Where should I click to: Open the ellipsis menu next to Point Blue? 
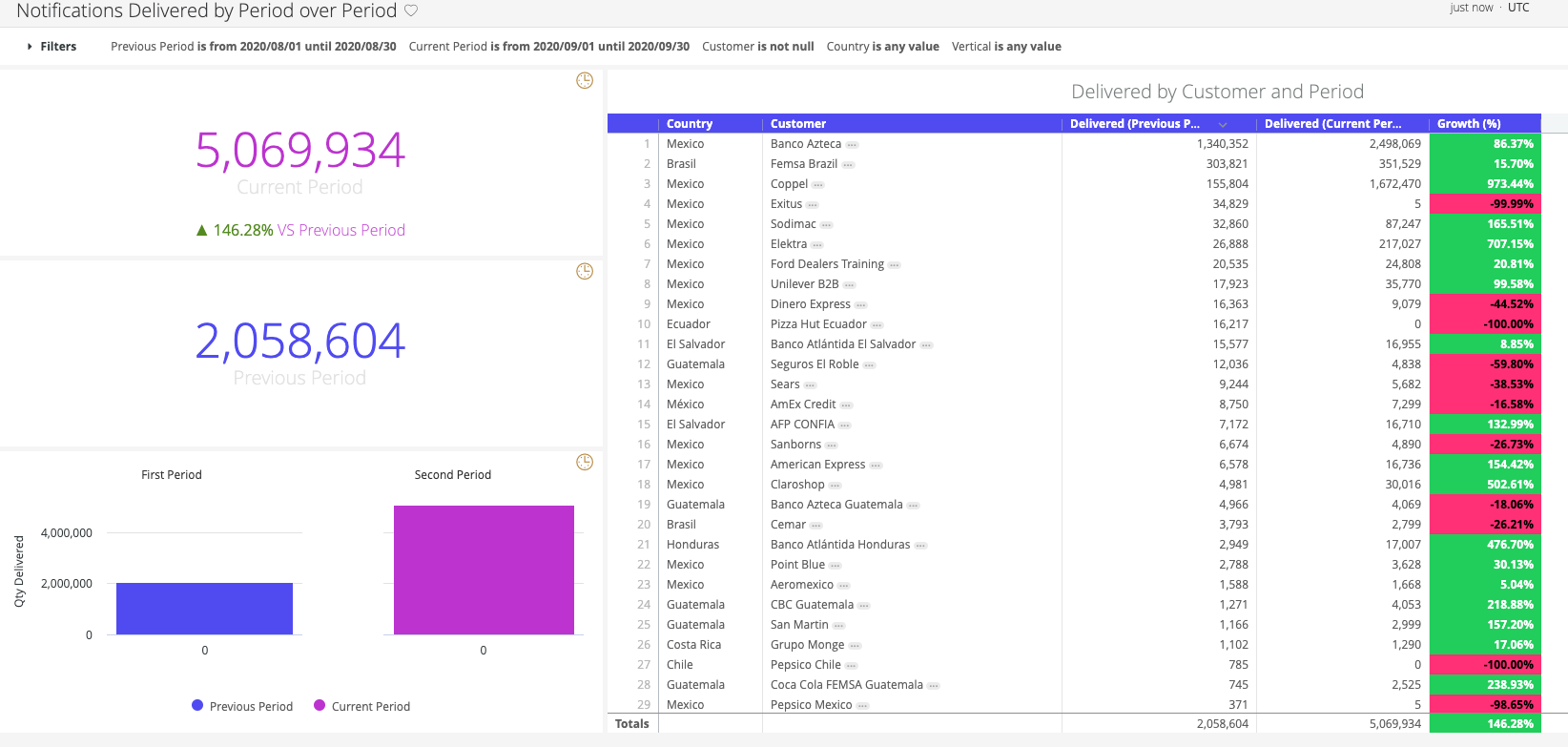point(836,566)
